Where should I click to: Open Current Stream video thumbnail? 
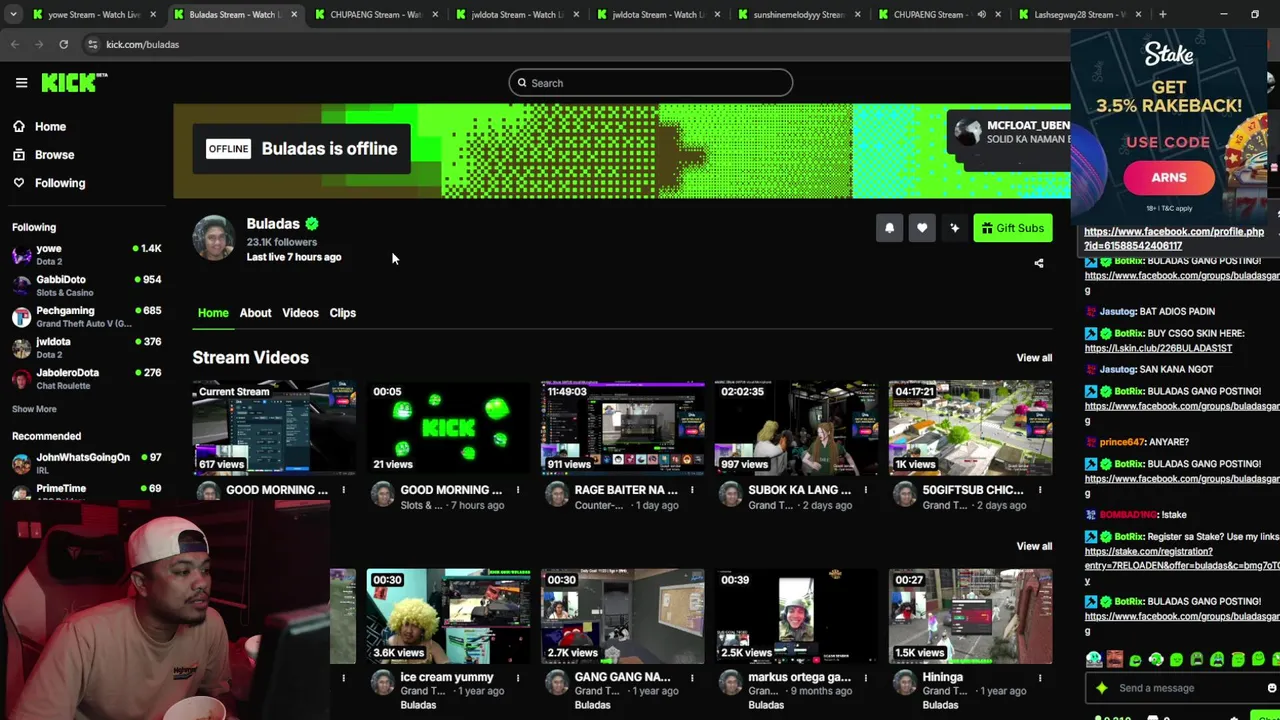click(274, 427)
